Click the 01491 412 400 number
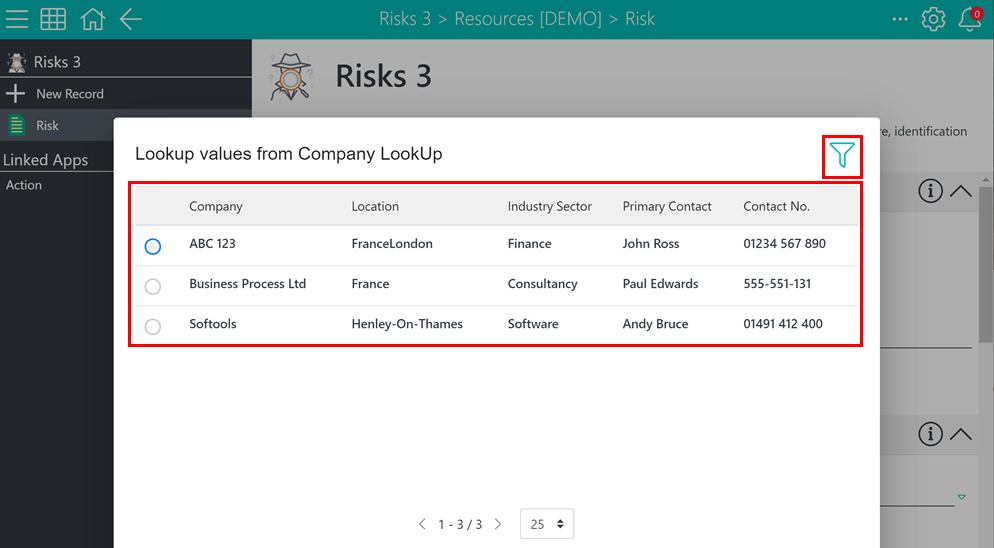Image resolution: width=994 pixels, height=548 pixels. (783, 323)
